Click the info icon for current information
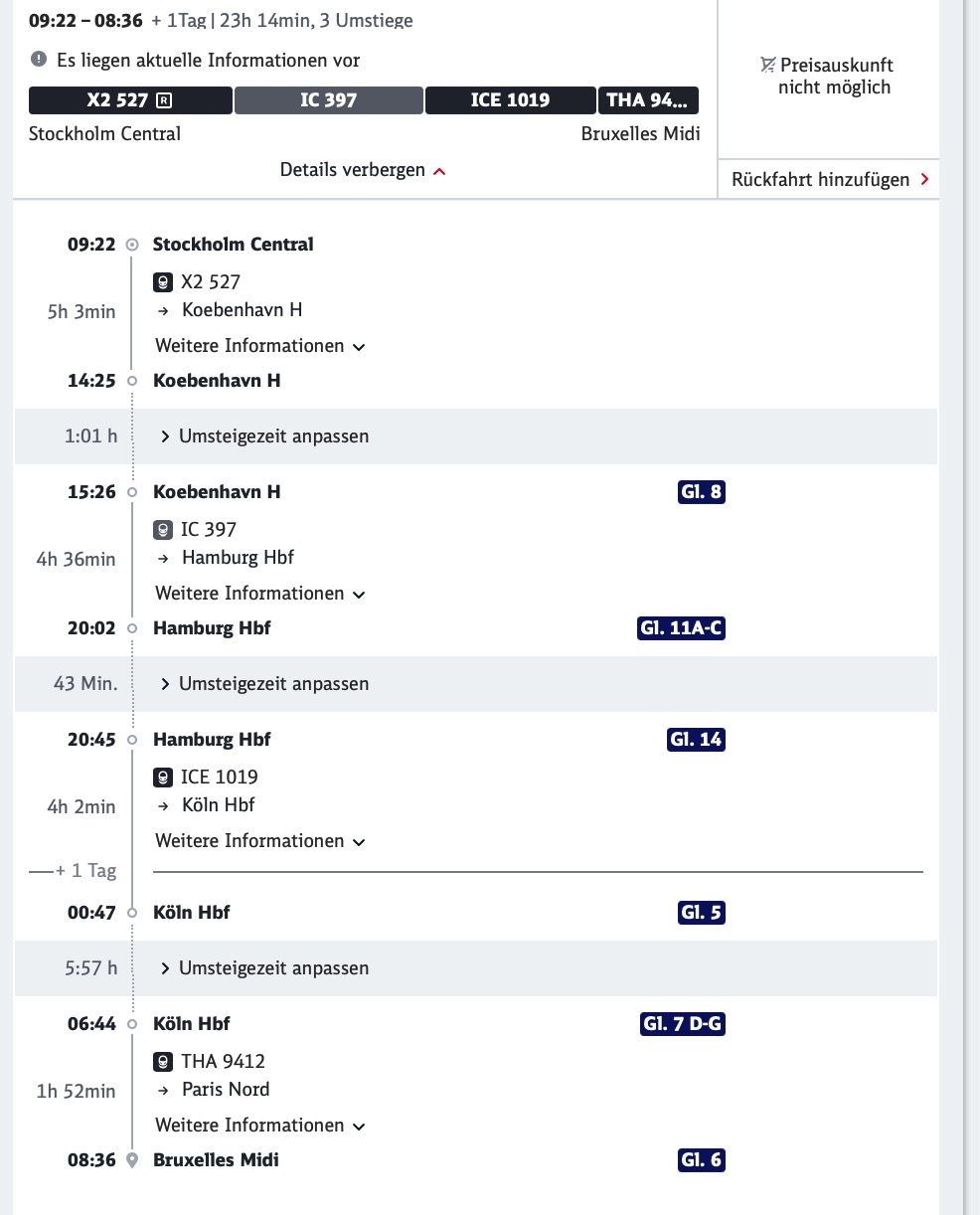The width and height of the screenshot is (980, 1215). tap(39, 61)
